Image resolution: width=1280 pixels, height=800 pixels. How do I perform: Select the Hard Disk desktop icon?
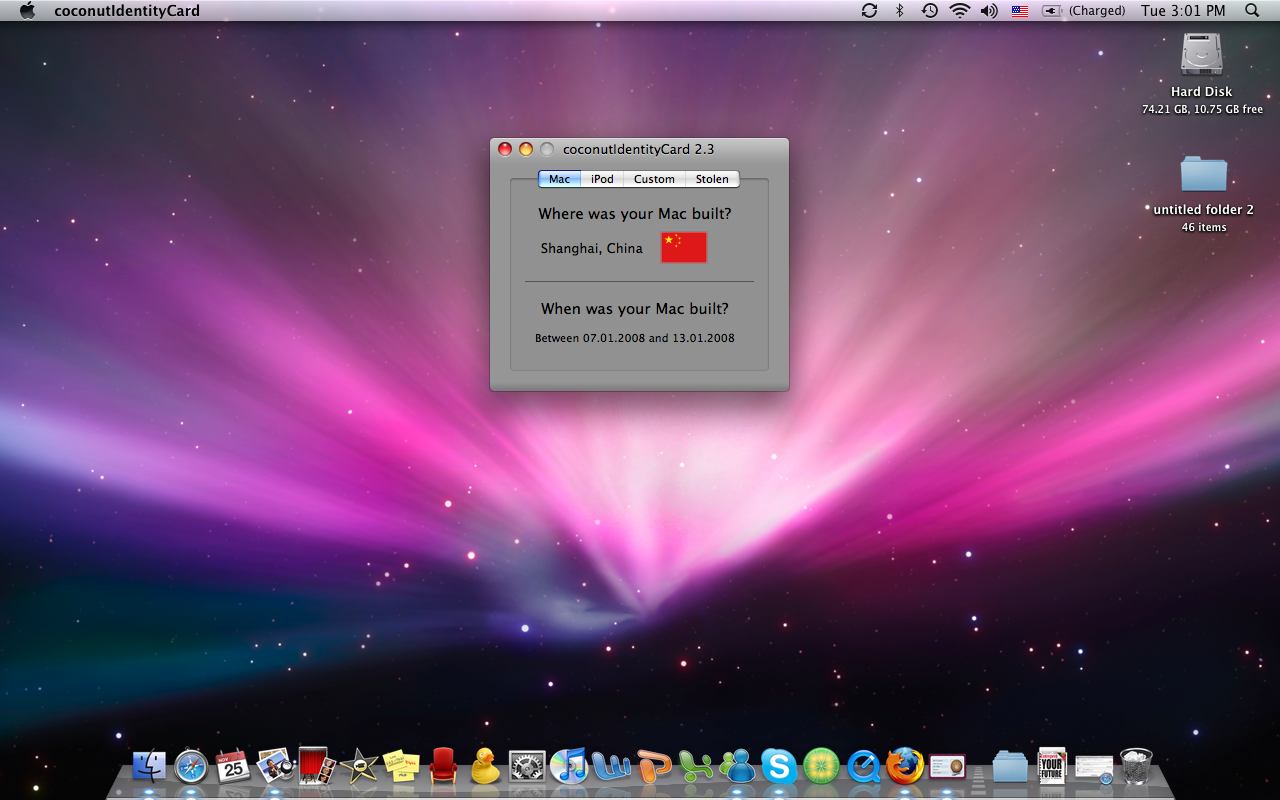pyautogui.click(x=1201, y=54)
